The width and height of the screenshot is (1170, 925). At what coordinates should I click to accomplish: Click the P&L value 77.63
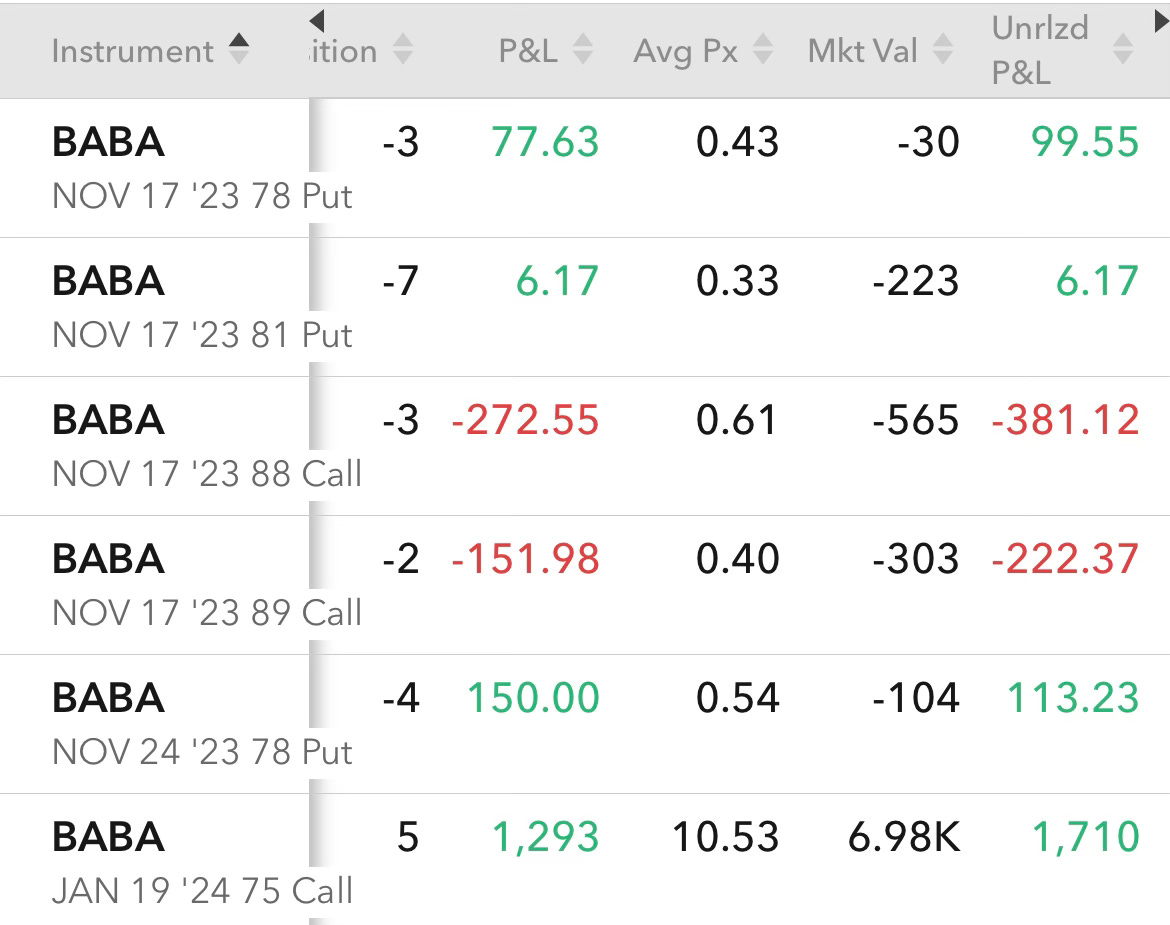coord(545,142)
